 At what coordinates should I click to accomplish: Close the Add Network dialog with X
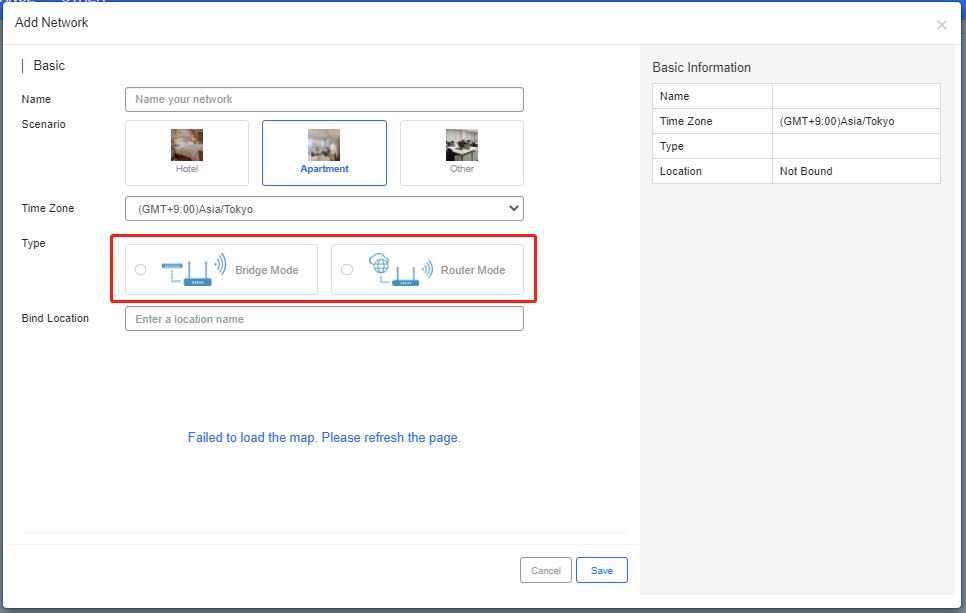coord(941,25)
